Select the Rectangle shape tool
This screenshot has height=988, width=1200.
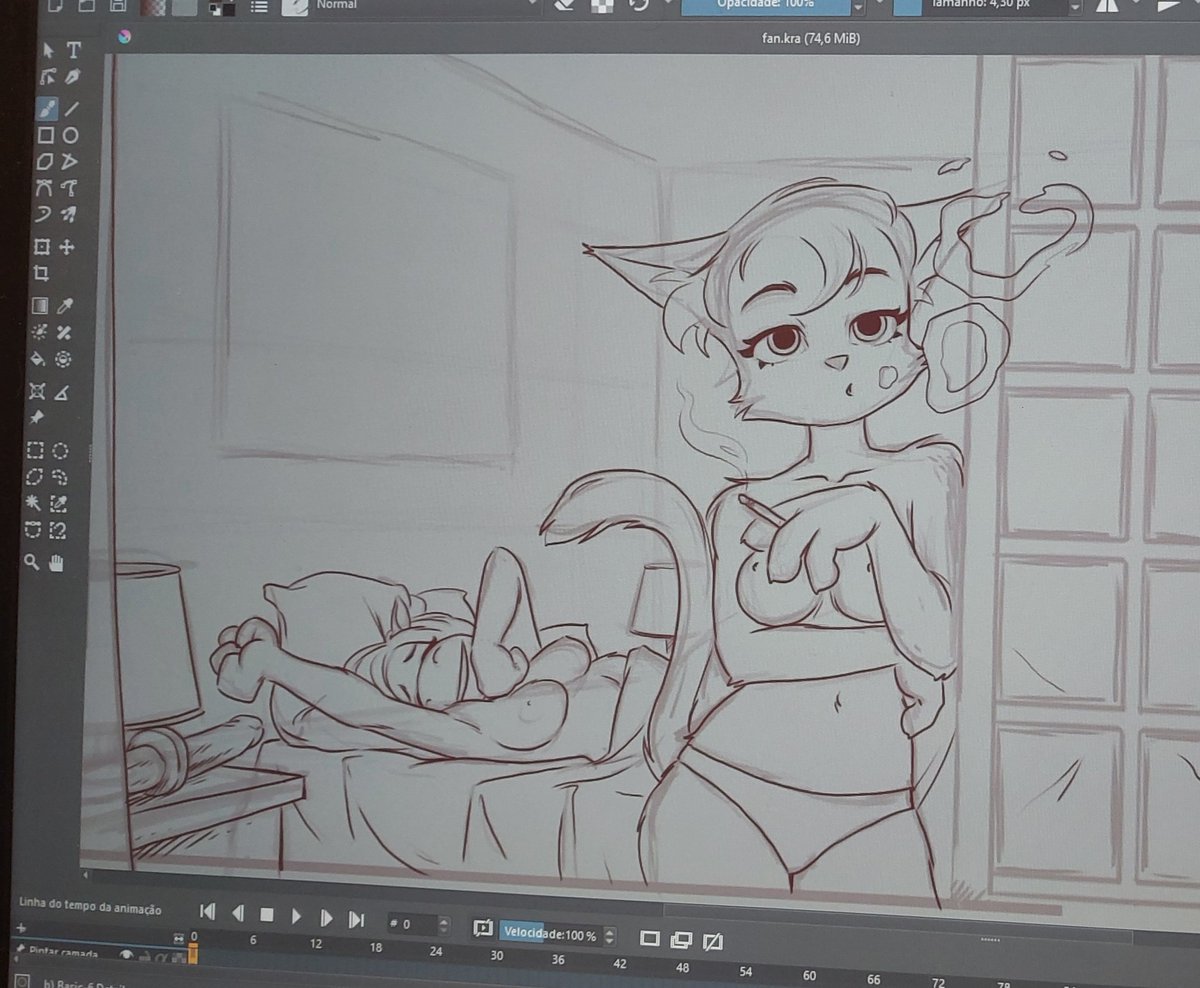click(x=45, y=136)
